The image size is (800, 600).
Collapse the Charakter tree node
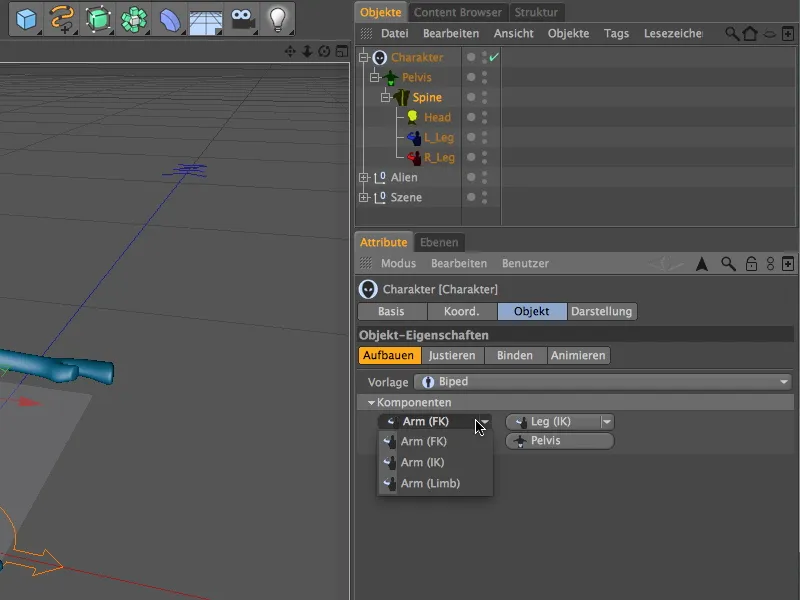pyautogui.click(x=363, y=58)
